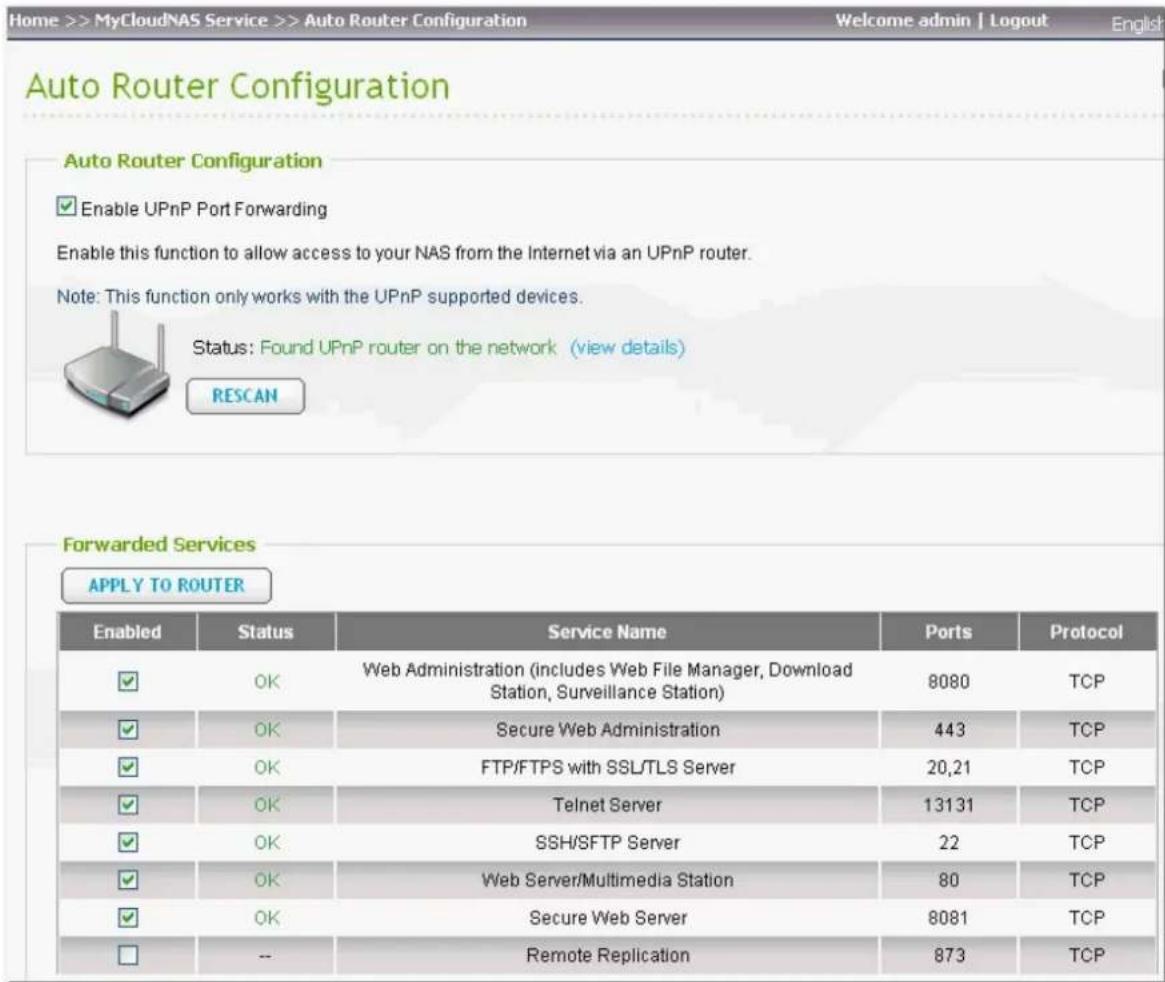Image resolution: width=1165 pixels, height=982 pixels.
Task: Untick Secure Web Administration checkbox
Action: coord(128,729)
